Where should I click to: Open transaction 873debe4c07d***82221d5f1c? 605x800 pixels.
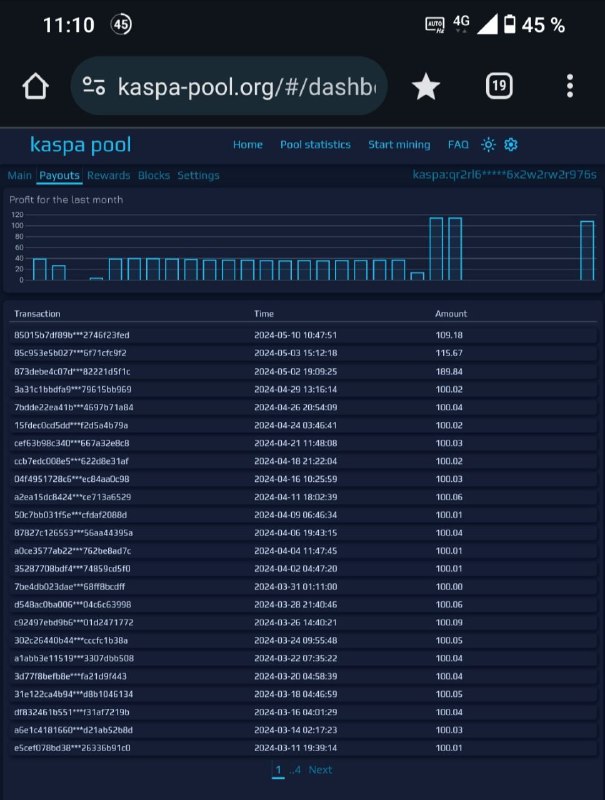tap(72, 371)
